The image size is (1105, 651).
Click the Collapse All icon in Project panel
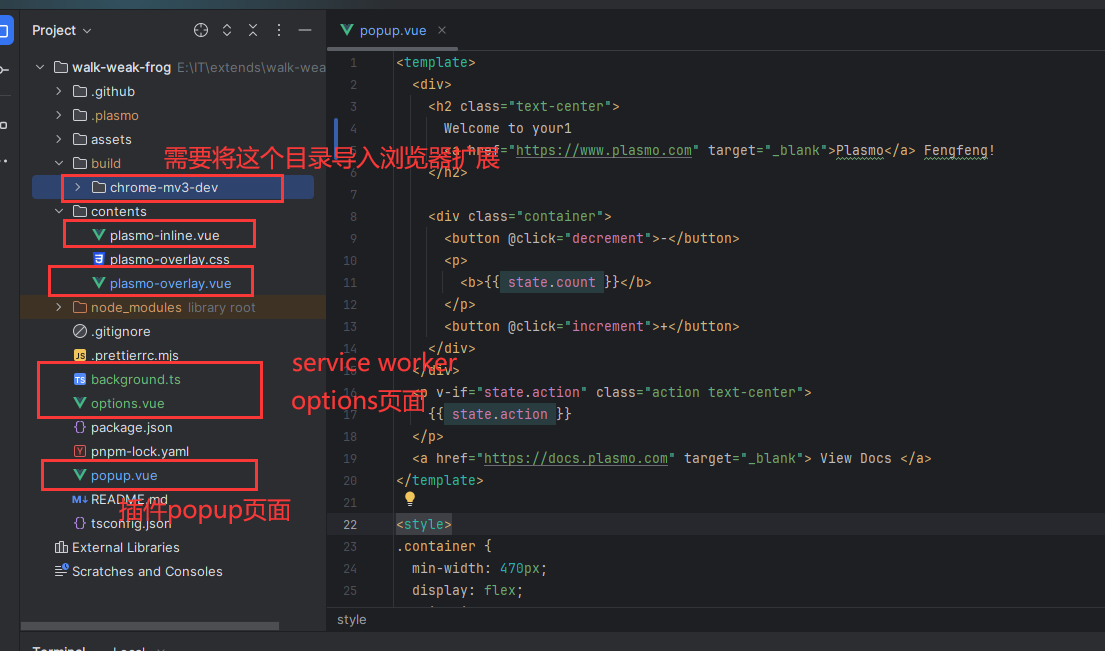point(253,31)
